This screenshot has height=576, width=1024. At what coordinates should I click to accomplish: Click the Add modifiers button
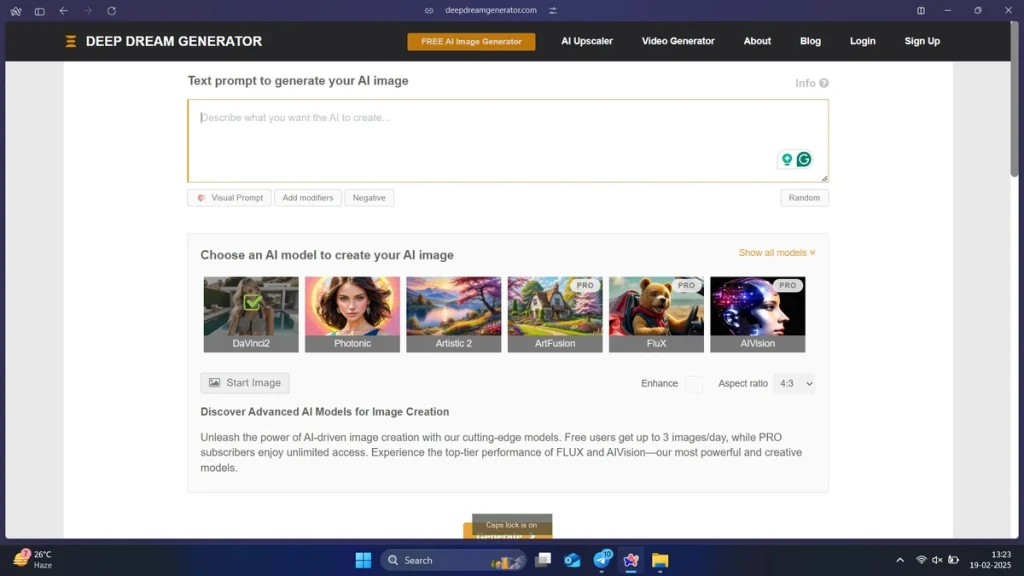pos(308,198)
